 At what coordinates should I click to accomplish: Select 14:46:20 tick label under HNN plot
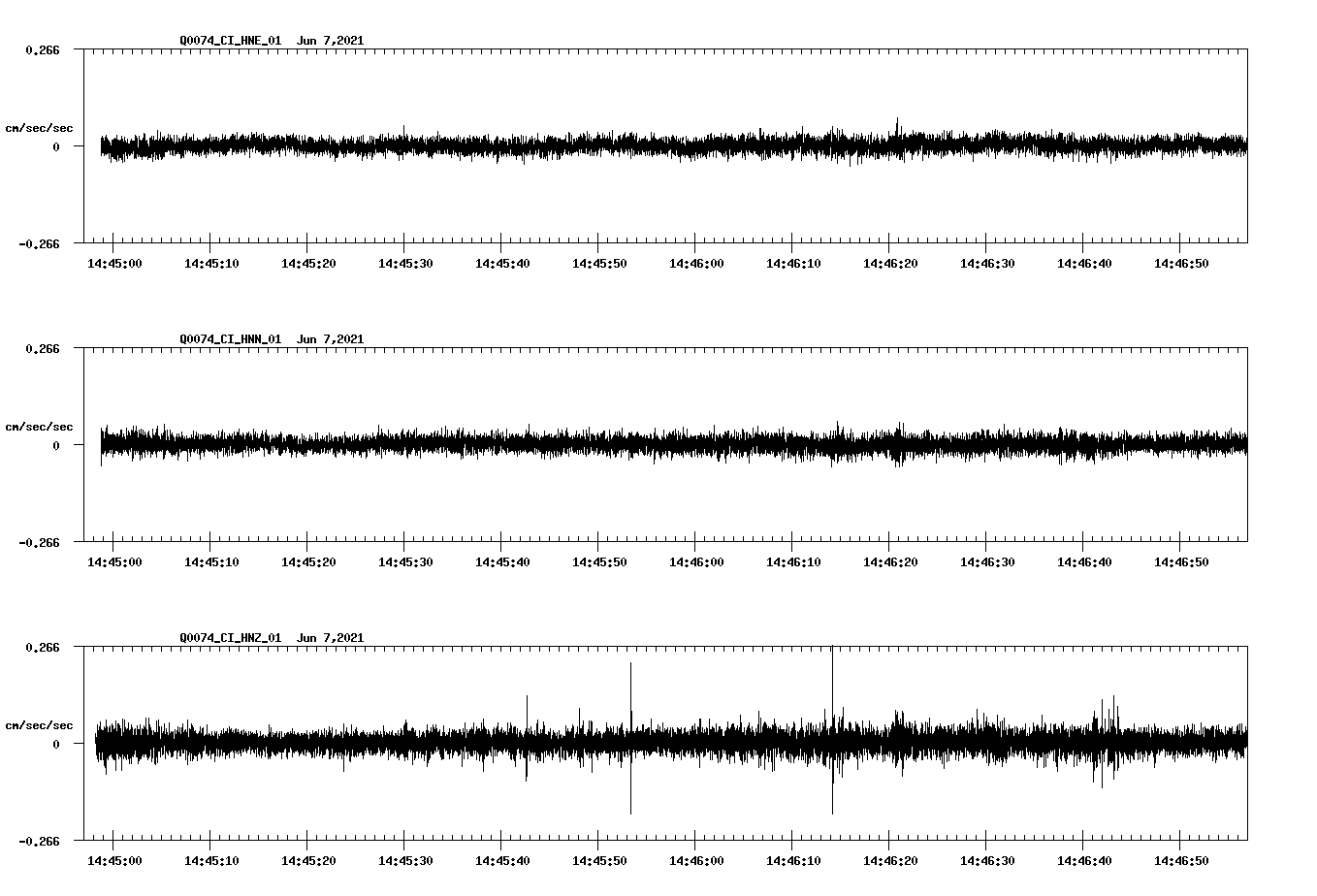[x=890, y=562]
